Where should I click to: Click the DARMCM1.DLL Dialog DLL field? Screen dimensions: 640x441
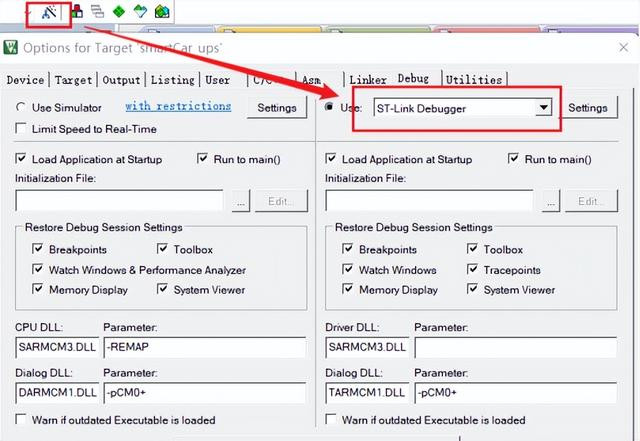coord(57,393)
